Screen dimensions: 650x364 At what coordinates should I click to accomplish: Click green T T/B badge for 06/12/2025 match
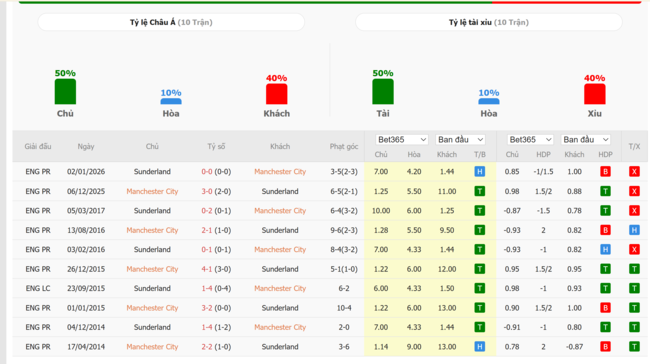point(480,191)
